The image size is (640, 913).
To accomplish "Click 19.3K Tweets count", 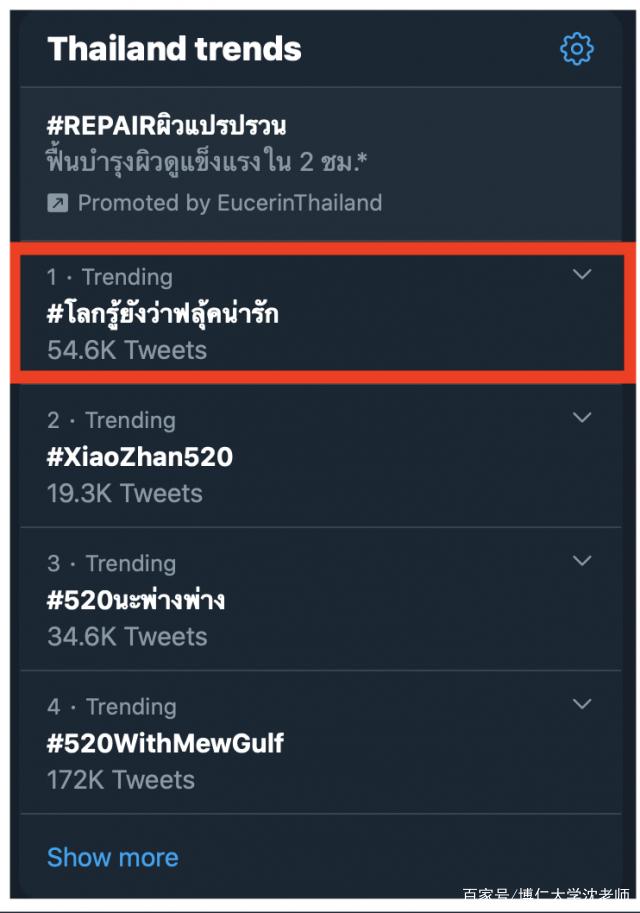I will pyautogui.click(x=125, y=494).
